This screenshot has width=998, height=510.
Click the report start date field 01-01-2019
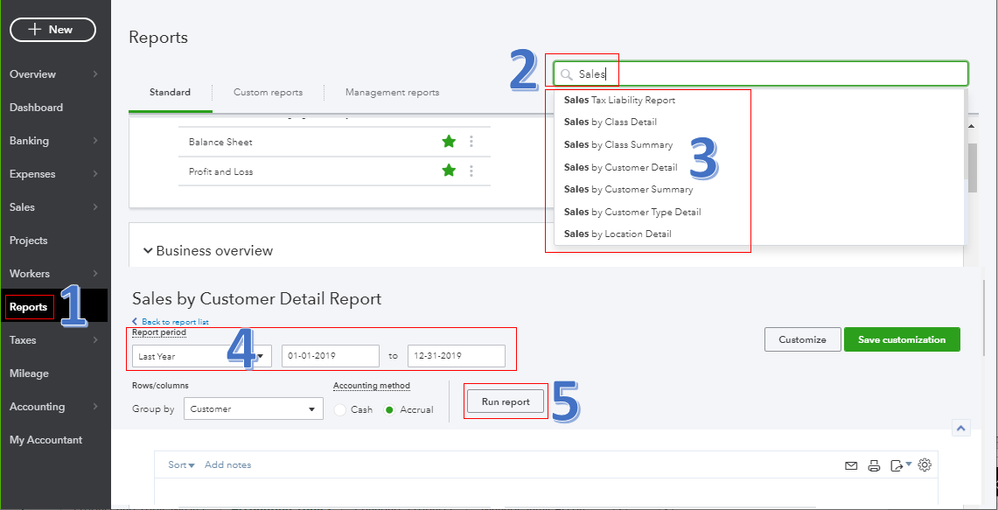(330, 356)
